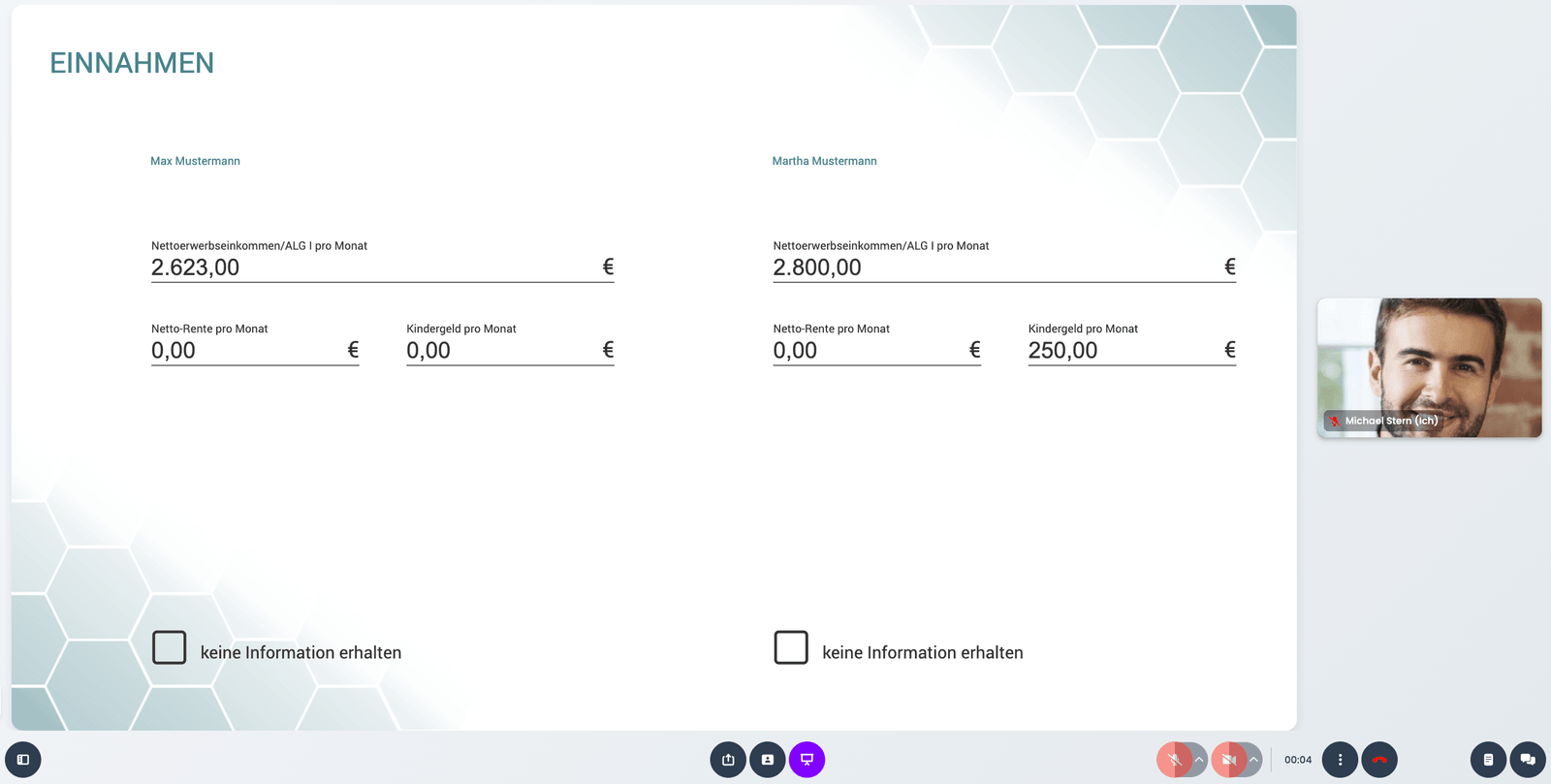Expand microphone options chevron
Image resolution: width=1551 pixels, height=784 pixels.
point(1199,760)
